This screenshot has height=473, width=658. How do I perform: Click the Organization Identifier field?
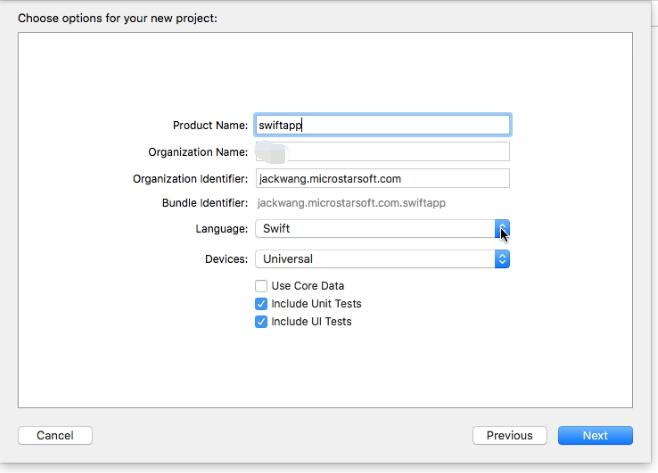point(382,178)
